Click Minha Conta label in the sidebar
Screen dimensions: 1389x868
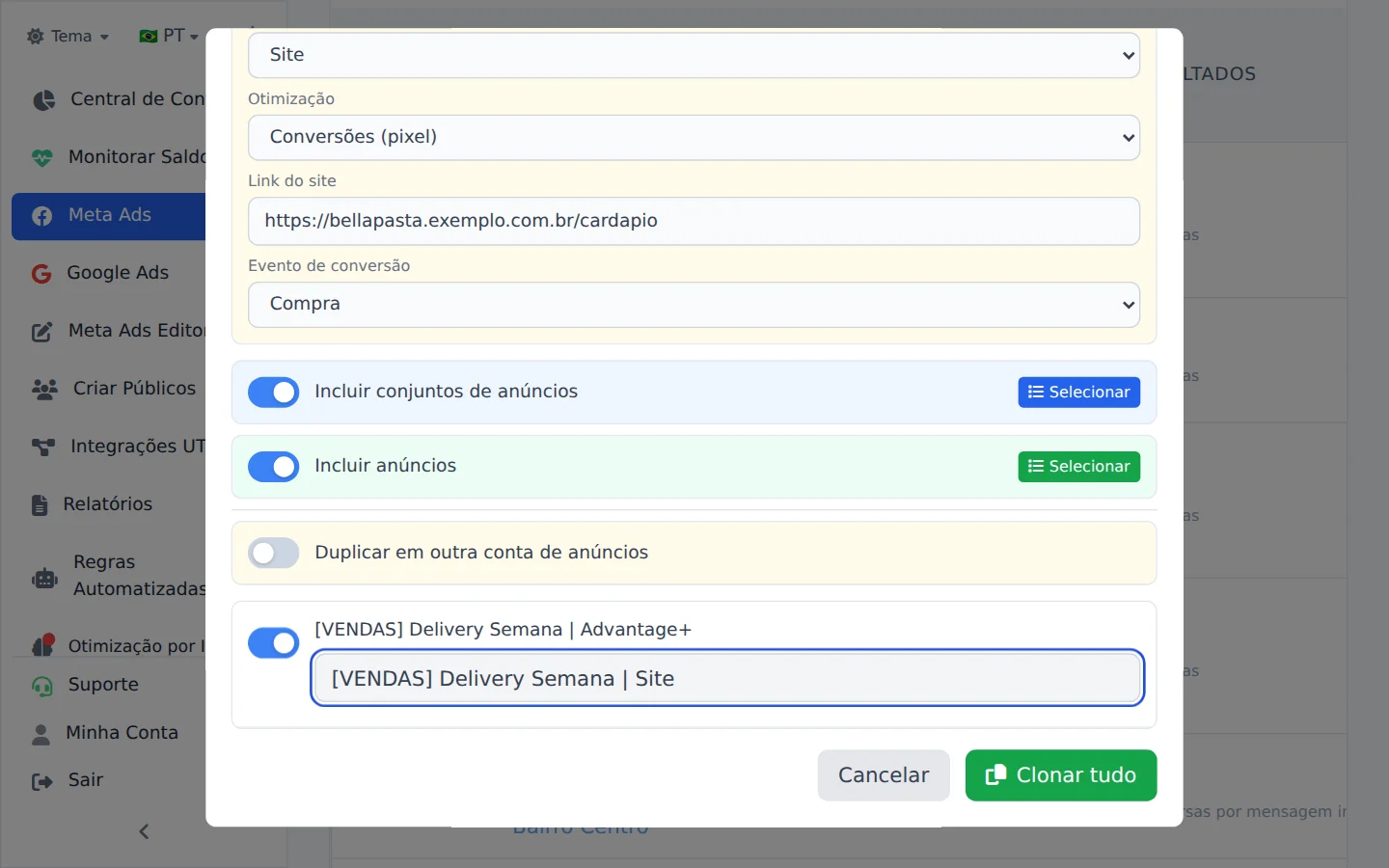122,733
